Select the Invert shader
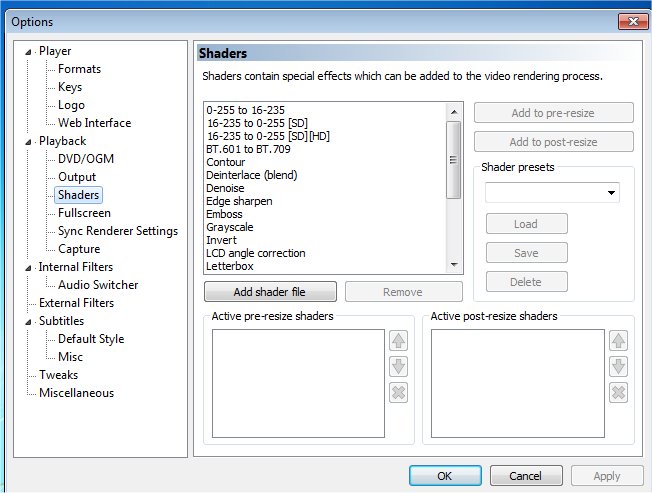Screen dimensions: 652x493 [x=222, y=240]
